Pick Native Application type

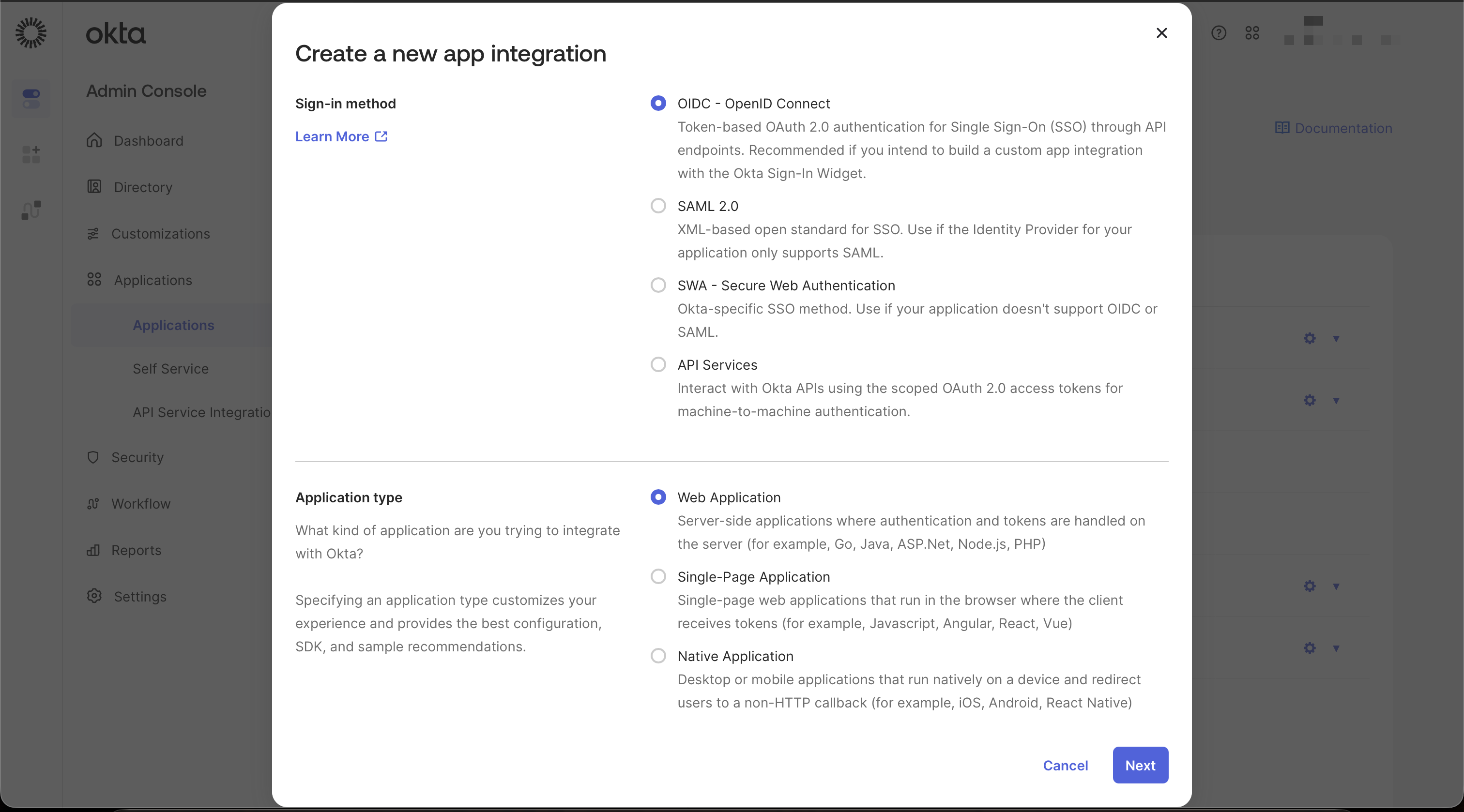pos(658,656)
